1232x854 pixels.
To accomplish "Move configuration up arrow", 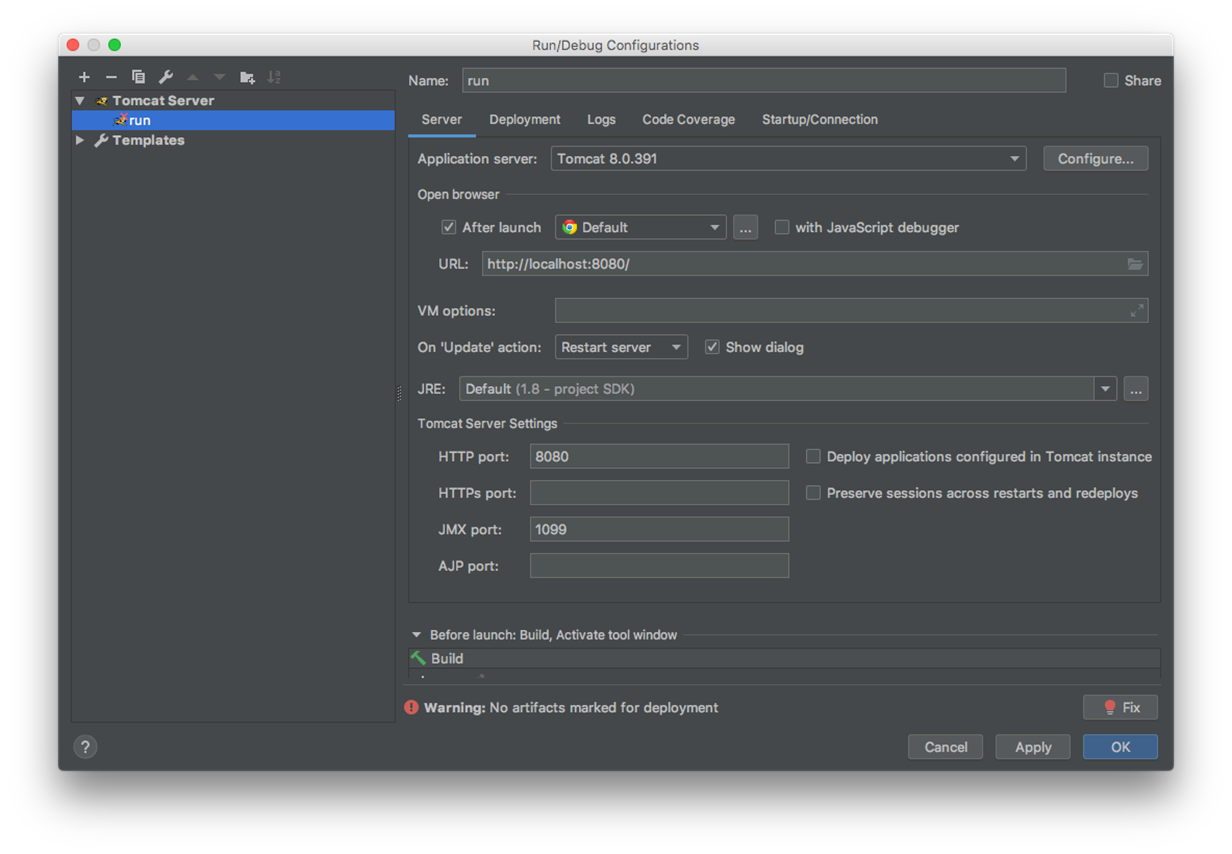I will 193,77.
